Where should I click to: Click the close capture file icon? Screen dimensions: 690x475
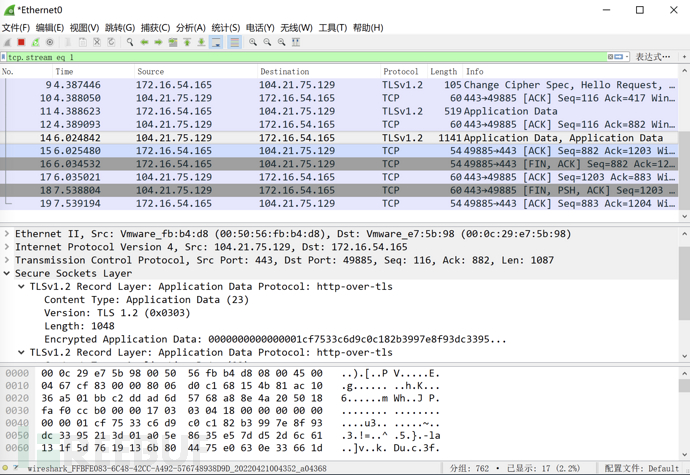click(97, 42)
